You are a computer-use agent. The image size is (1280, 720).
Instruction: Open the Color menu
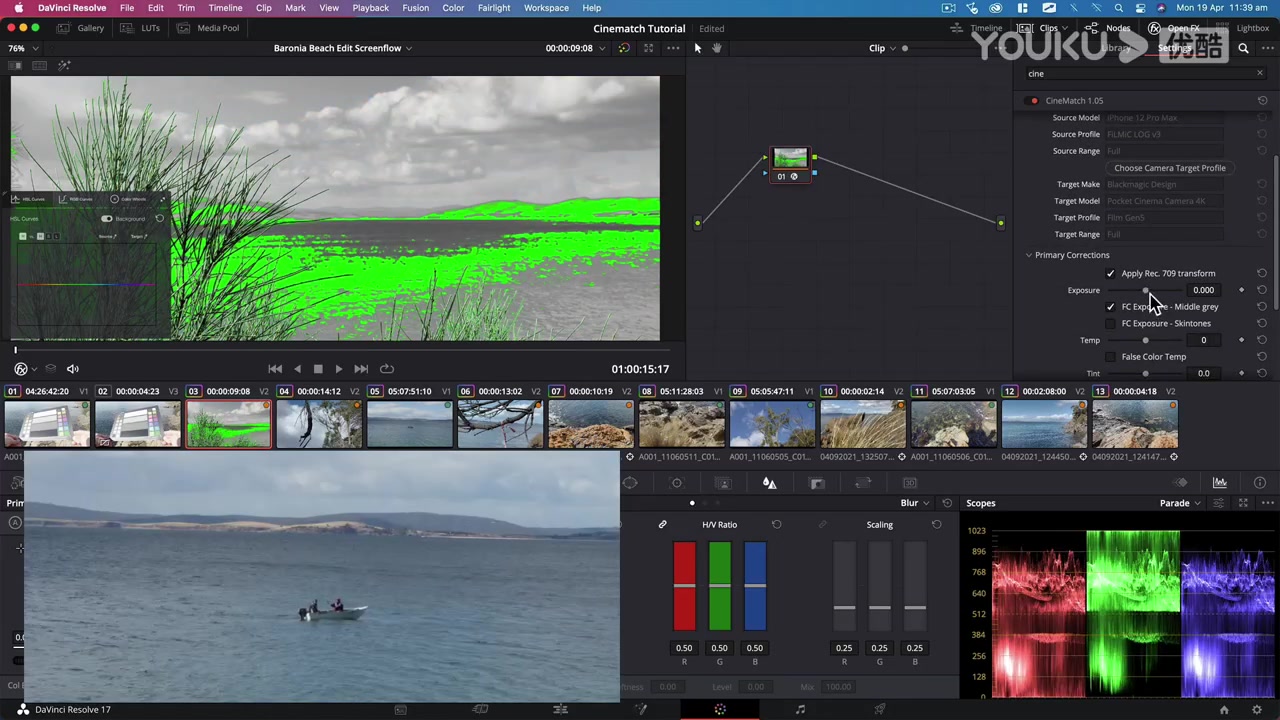point(453,8)
